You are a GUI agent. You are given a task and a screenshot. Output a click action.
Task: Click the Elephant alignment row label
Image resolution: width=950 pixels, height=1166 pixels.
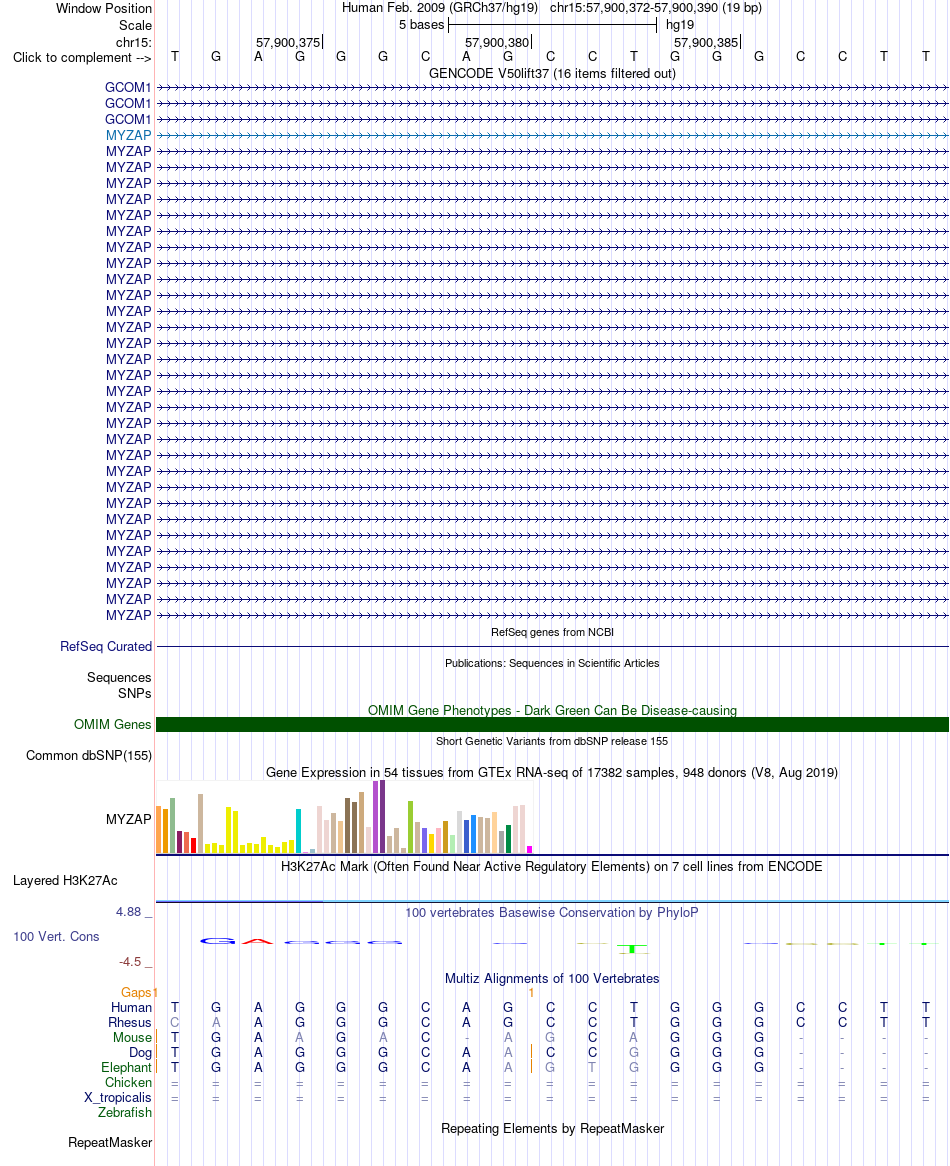point(126,1067)
